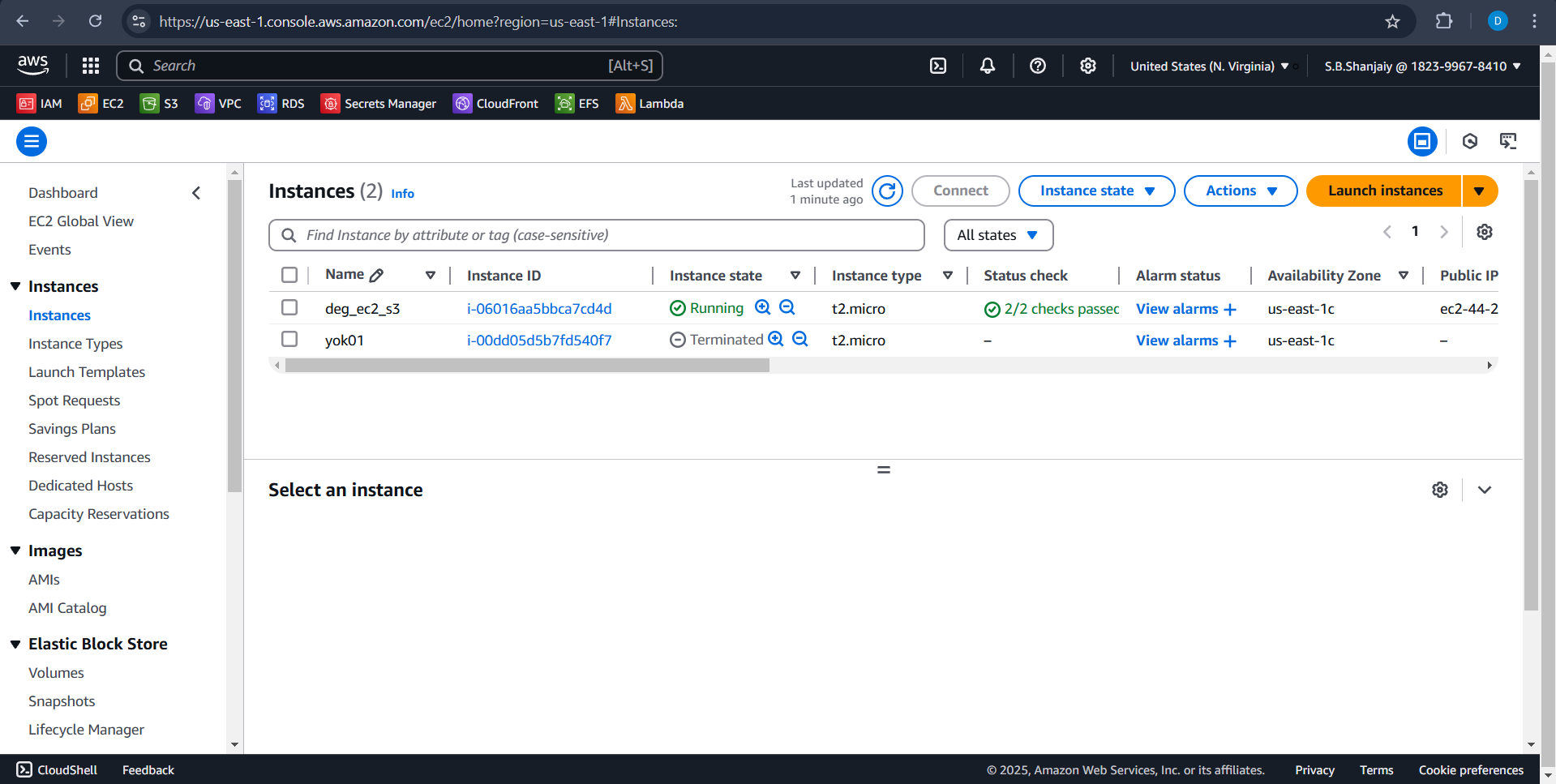This screenshot has height=784, width=1556.
Task: Open the Instances Info link
Action: point(403,194)
